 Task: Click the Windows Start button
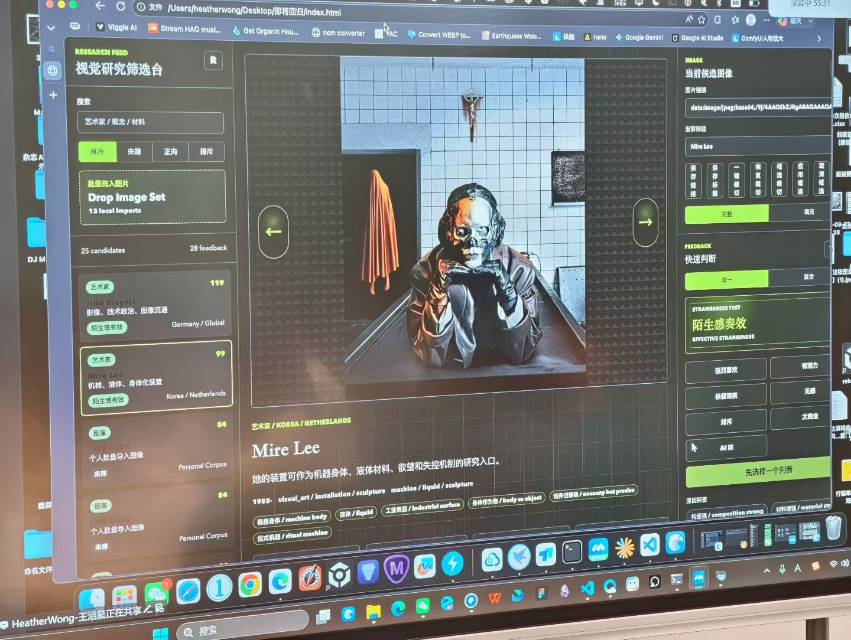[161, 633]
